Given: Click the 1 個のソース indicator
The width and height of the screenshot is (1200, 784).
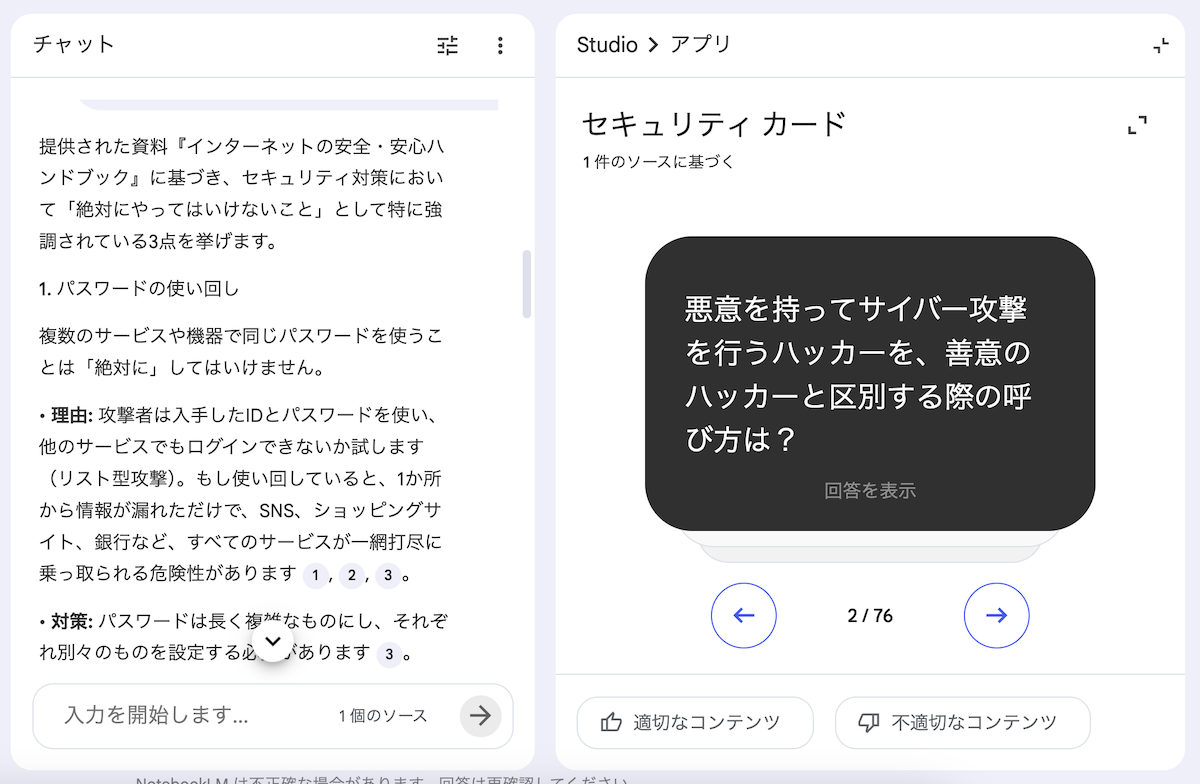Looking at the screenshot, I should click(x=383, y=716).
